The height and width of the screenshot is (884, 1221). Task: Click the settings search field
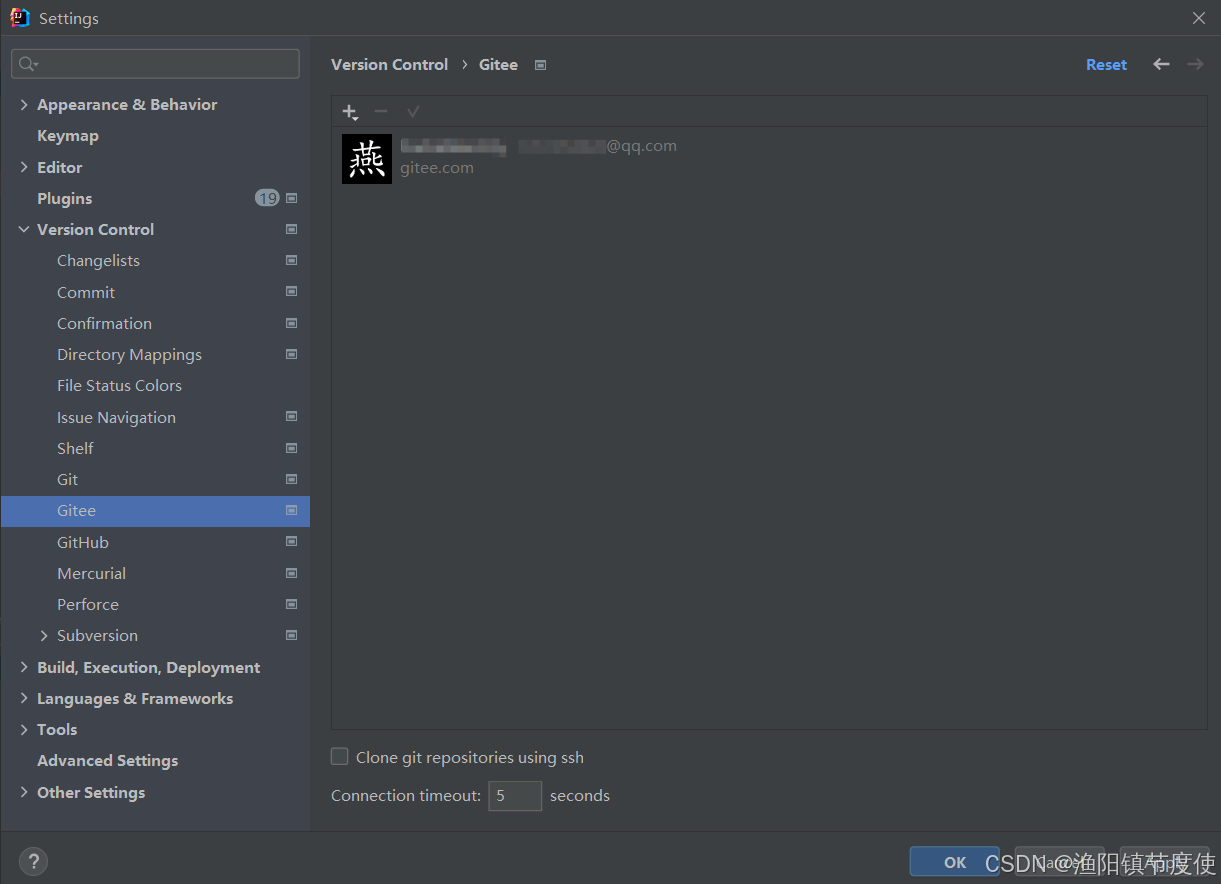click(155, 64)
